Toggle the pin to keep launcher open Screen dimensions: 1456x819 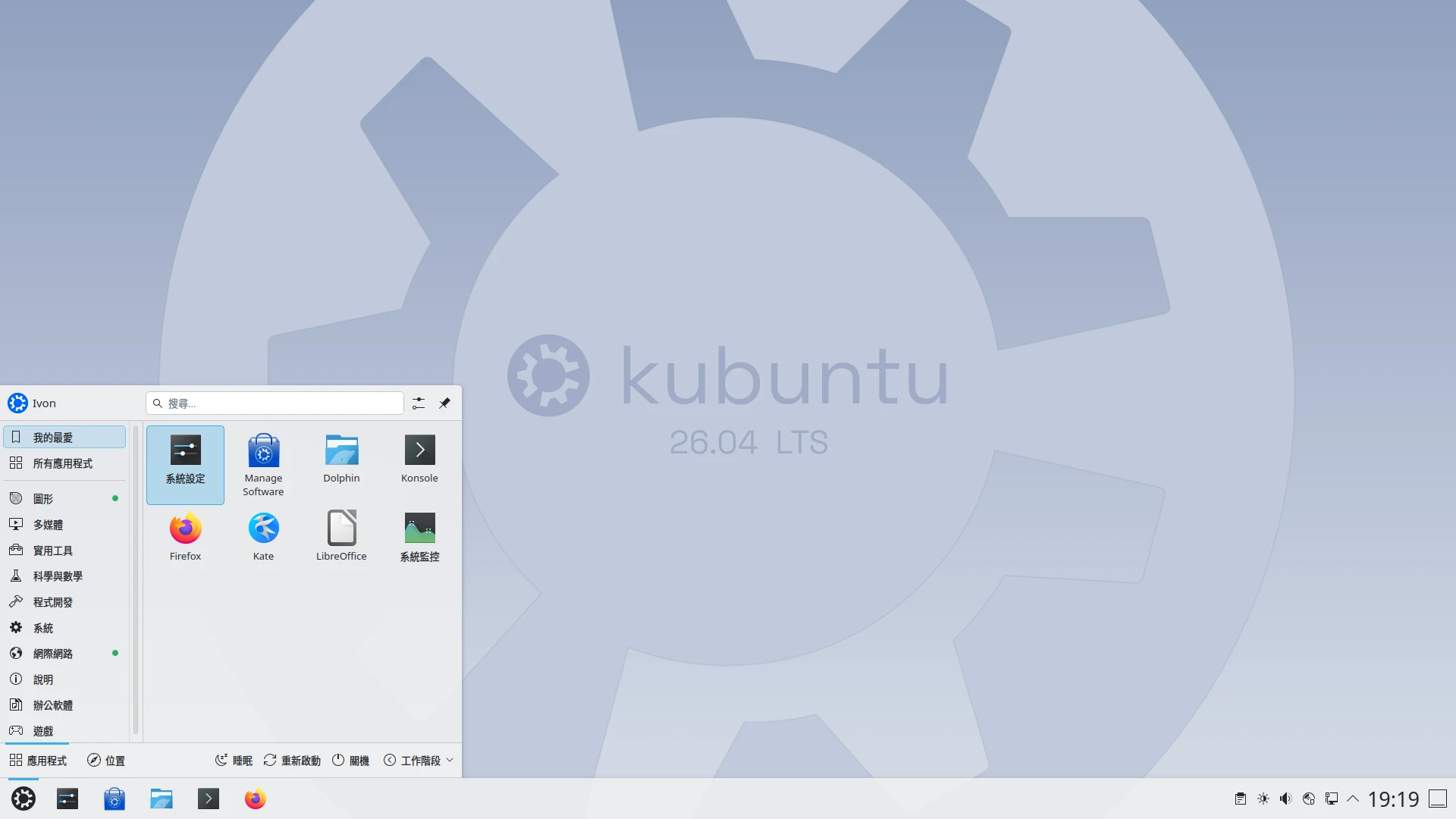coord(445,403)
